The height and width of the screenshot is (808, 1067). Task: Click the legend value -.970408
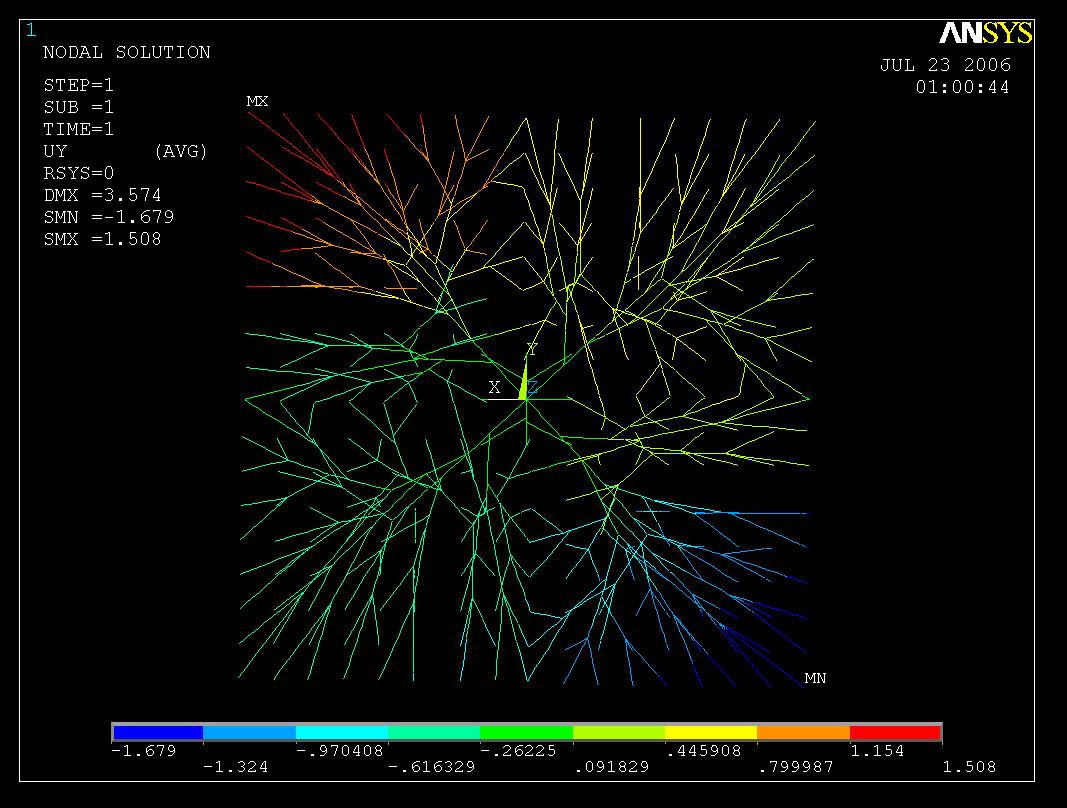point(340,751)
